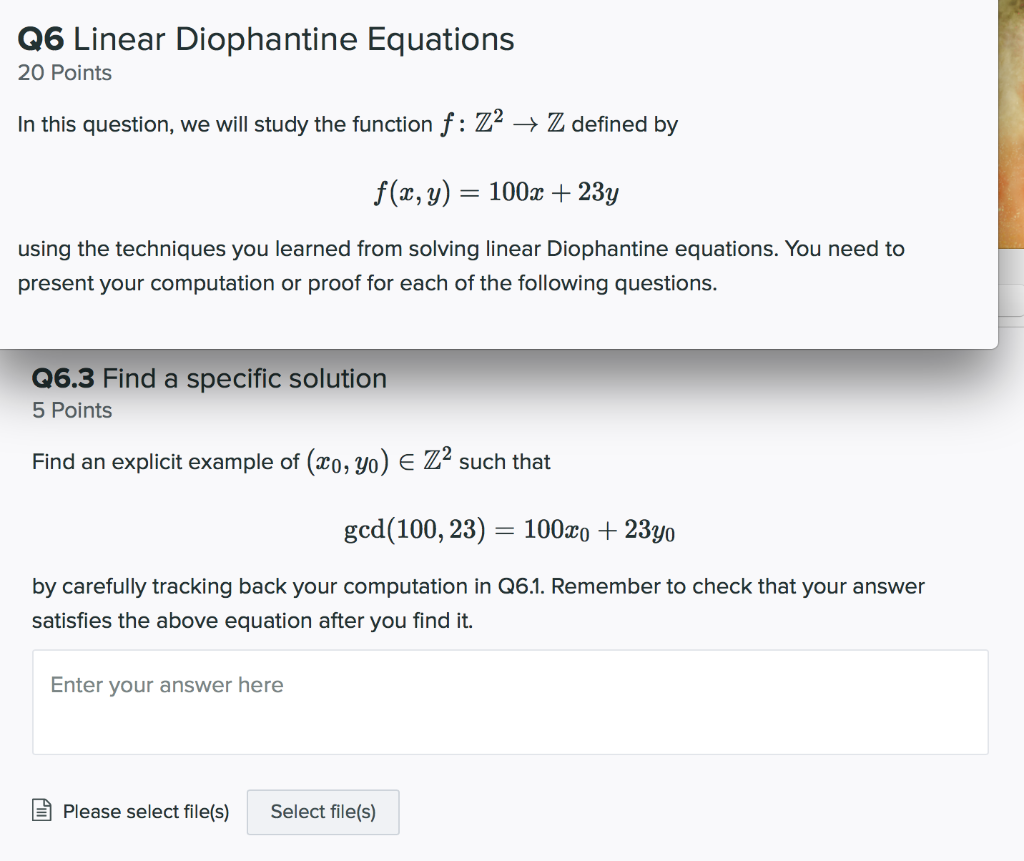The height and width of the screenshot is (861, 1024).
Task: Select the Q6 Linear Diophantine Equations heading
Action: (266, 39)
